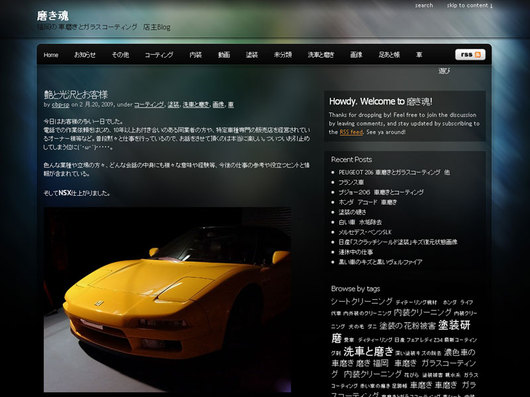The width and height of the screenshot is (530, 397).
Task: Open the Home menu item
Action: (51, 55)
